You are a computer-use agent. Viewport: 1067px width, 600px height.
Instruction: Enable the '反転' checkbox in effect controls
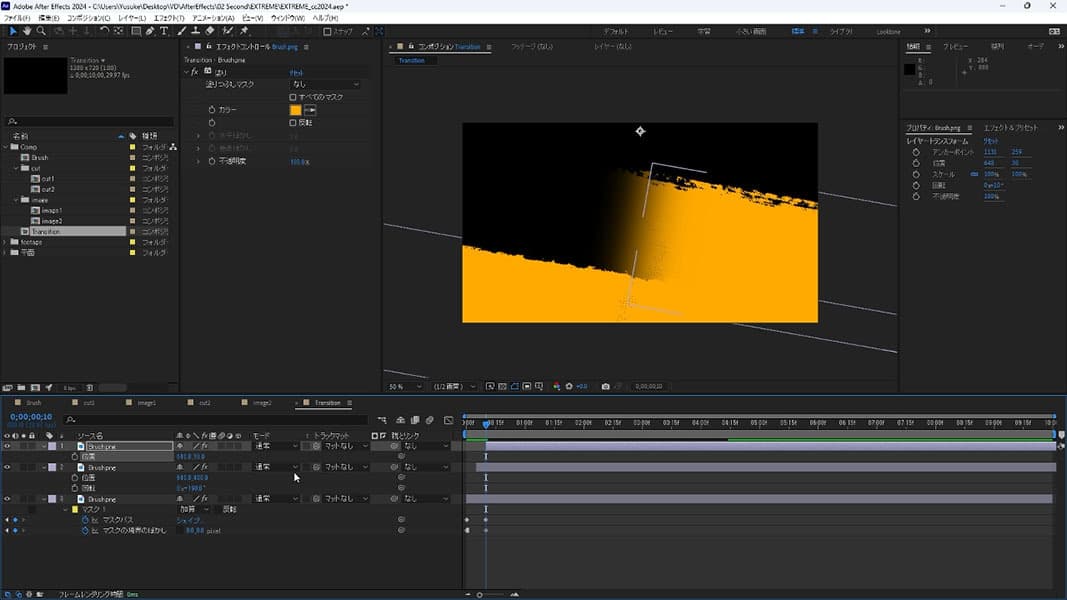[293, 122]
